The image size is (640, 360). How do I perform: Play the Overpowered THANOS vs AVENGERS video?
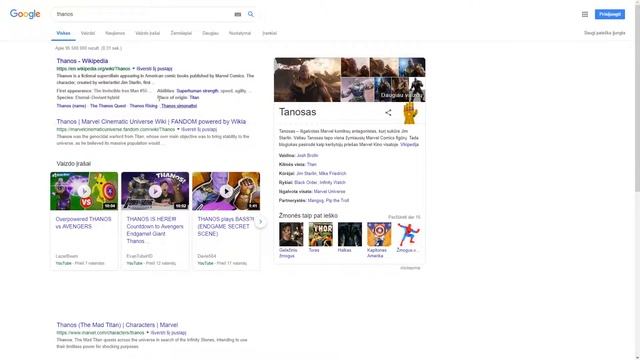pos(84,191)
